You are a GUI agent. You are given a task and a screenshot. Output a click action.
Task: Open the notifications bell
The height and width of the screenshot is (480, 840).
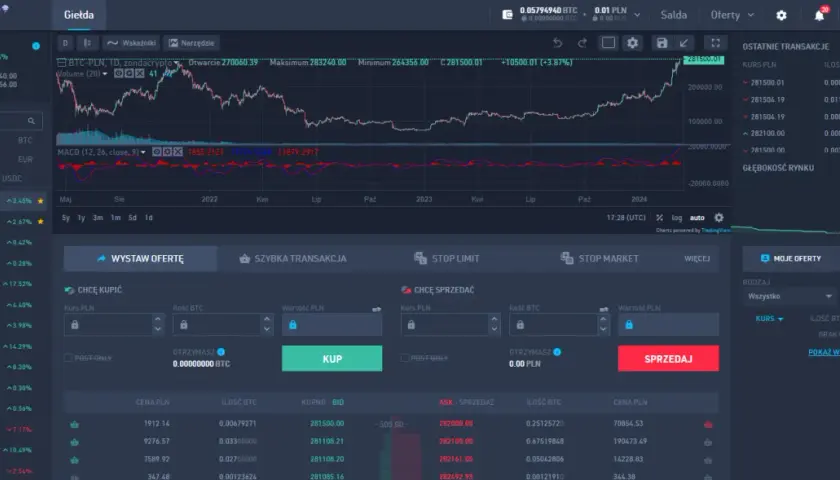[819, 16]
